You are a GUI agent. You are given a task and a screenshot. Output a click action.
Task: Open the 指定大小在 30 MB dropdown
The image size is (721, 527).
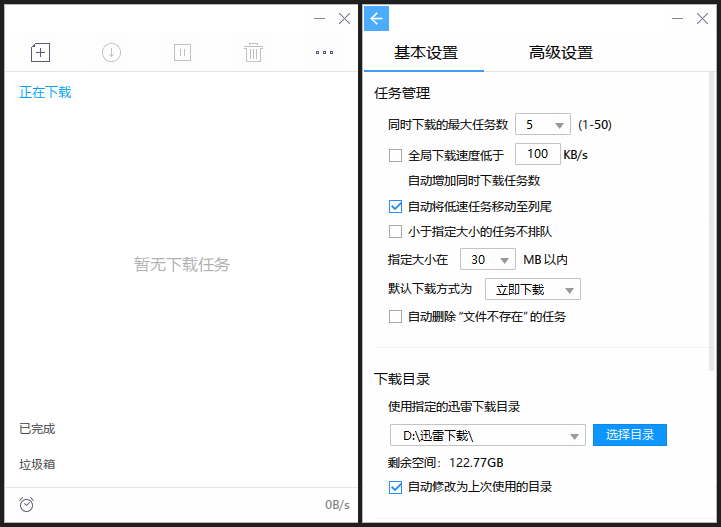click(x=487, y=259)
